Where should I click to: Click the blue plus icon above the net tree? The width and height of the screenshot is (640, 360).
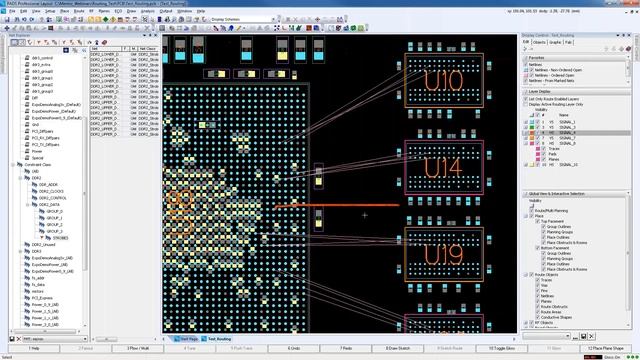[66, 50]
